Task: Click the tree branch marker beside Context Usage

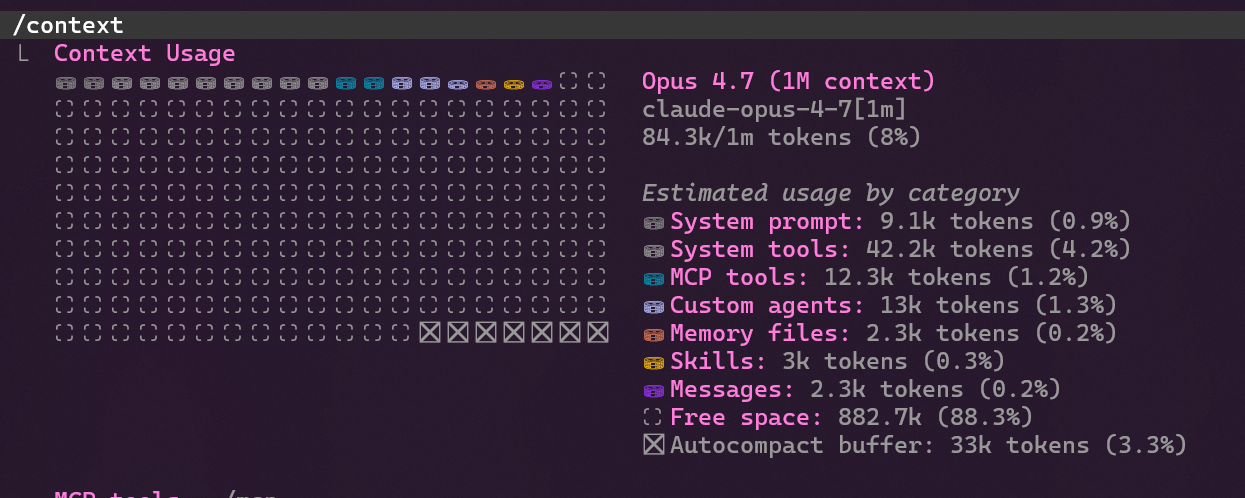Action: click(x=24, y=54)
